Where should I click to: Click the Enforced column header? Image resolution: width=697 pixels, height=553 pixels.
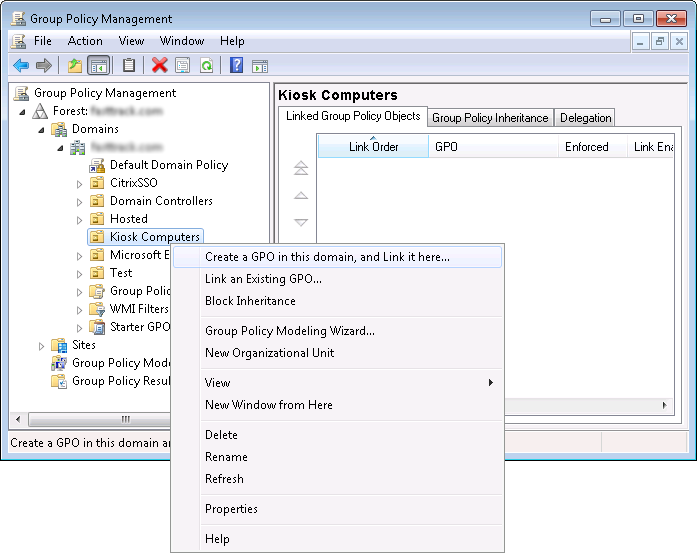(x=593, y=147)
